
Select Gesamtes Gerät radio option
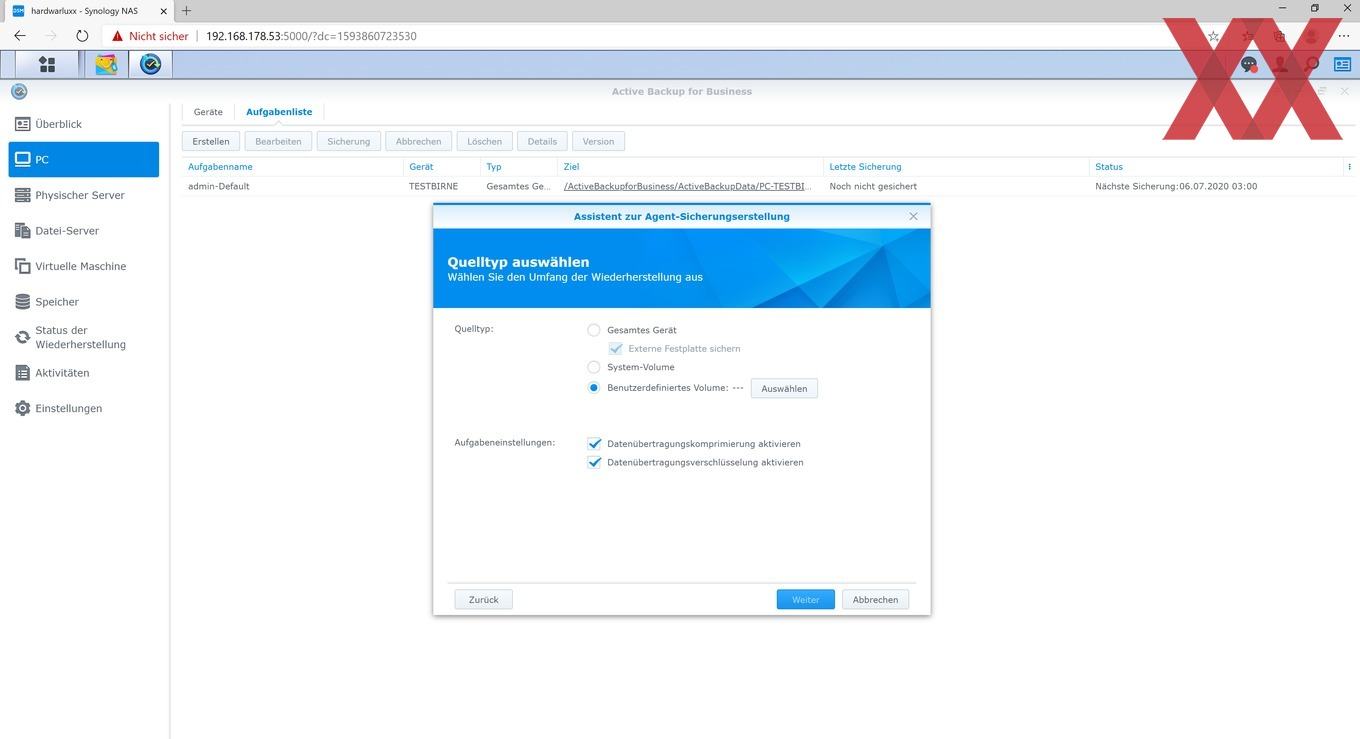coord(594,330)
